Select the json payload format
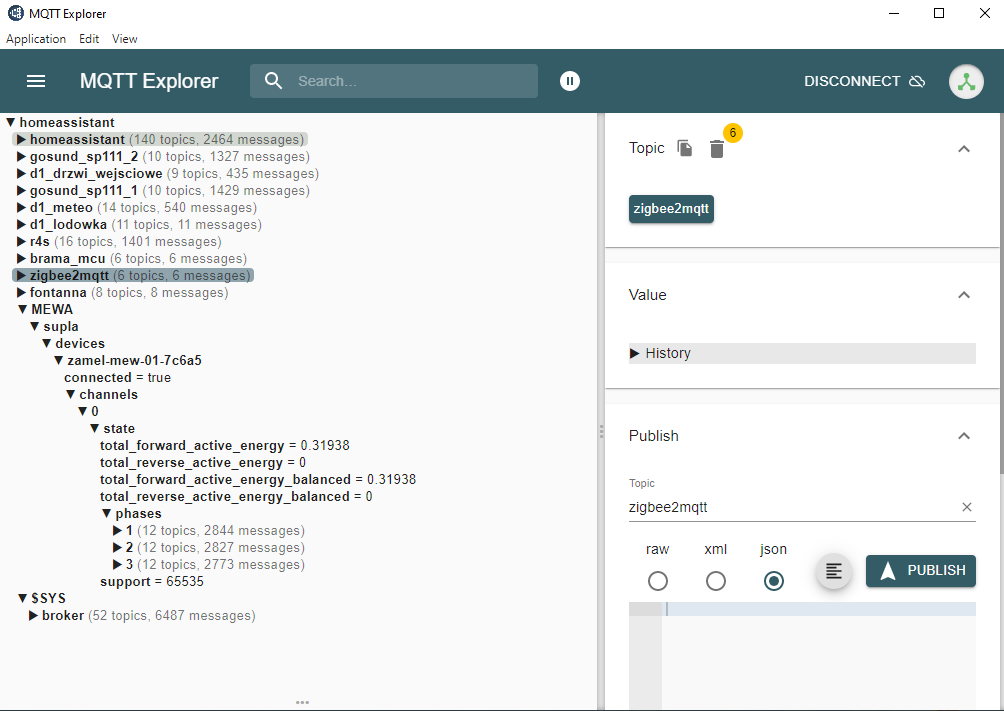Viewport: 1004px width, 711px height. (773, 581)
